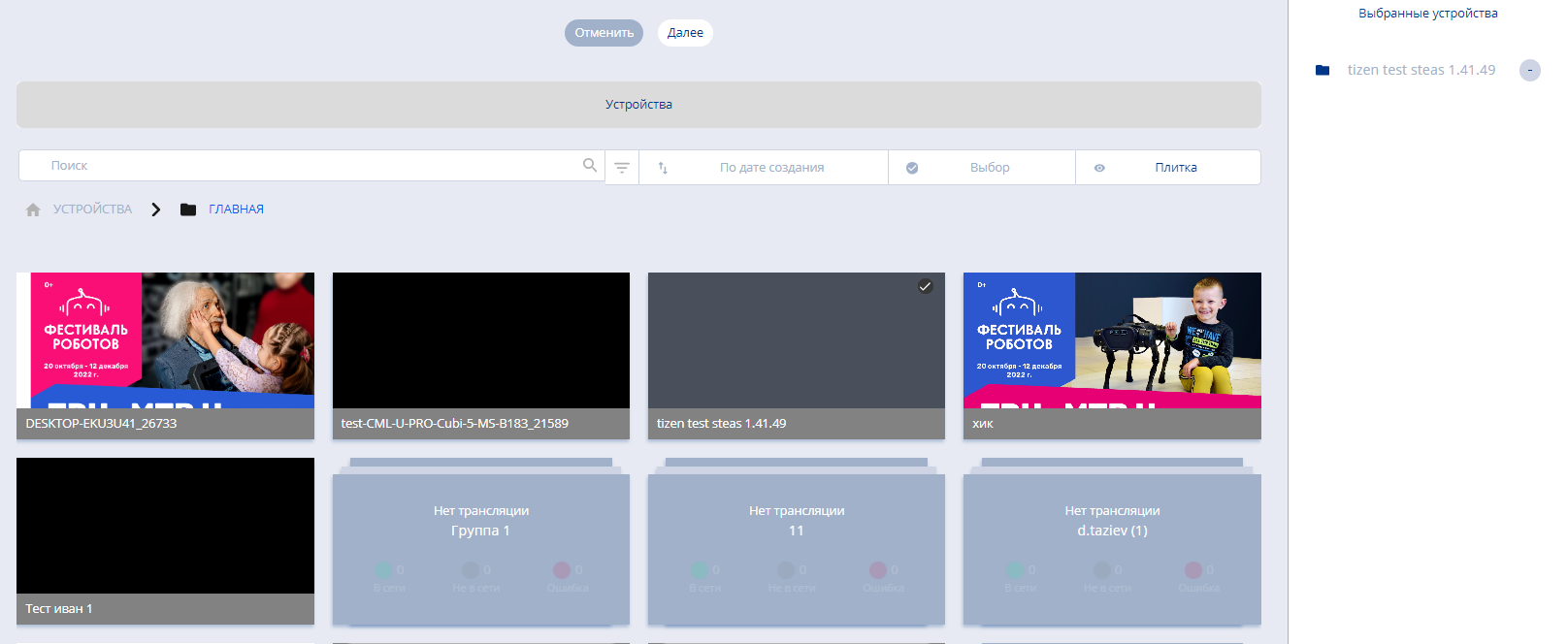This screenshot has height=644, width=1568.
Task: Click the search magnifier icon
Action: click(589, 165)
